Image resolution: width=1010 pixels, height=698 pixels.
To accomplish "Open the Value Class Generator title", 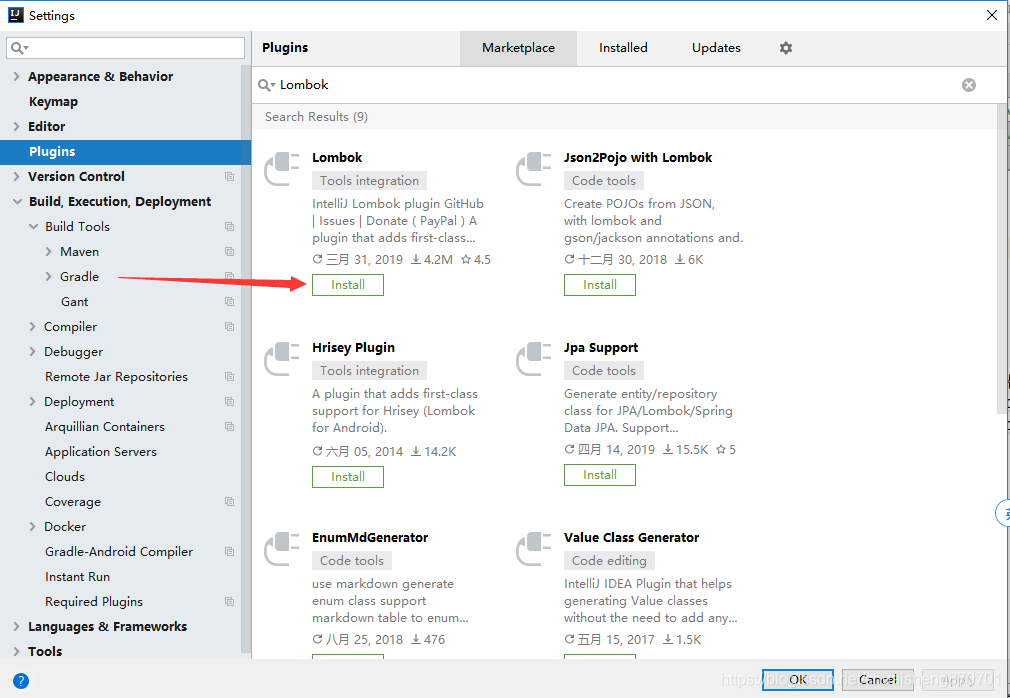I will pyautogui.click(x=631, y=538).
